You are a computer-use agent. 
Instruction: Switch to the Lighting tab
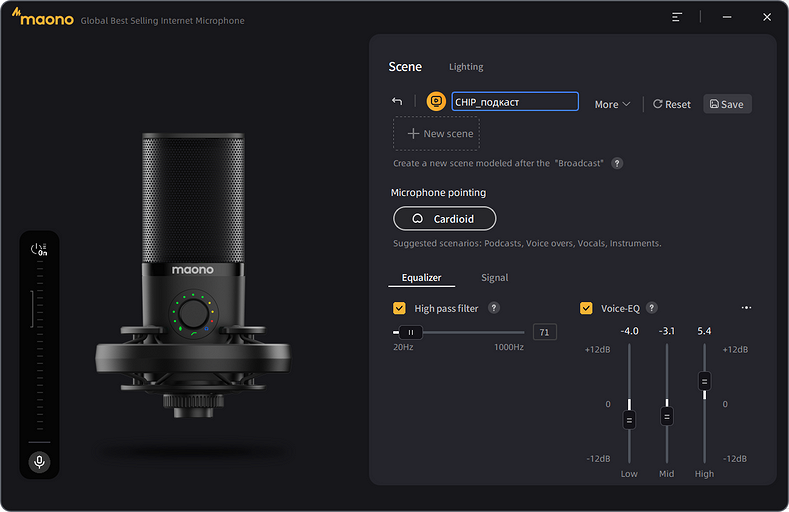point(466,67)
